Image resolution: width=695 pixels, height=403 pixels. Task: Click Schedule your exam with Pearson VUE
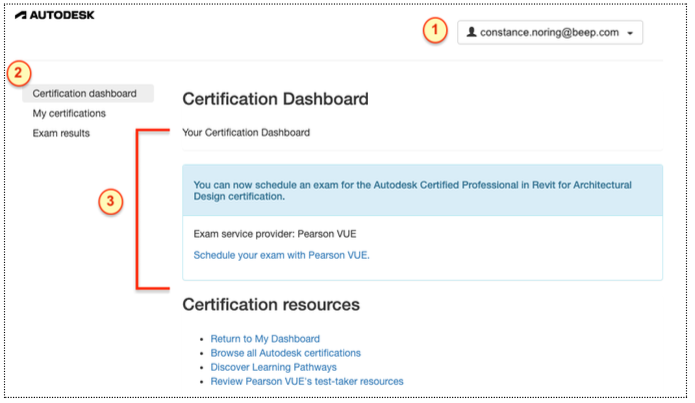pos(281,255)
